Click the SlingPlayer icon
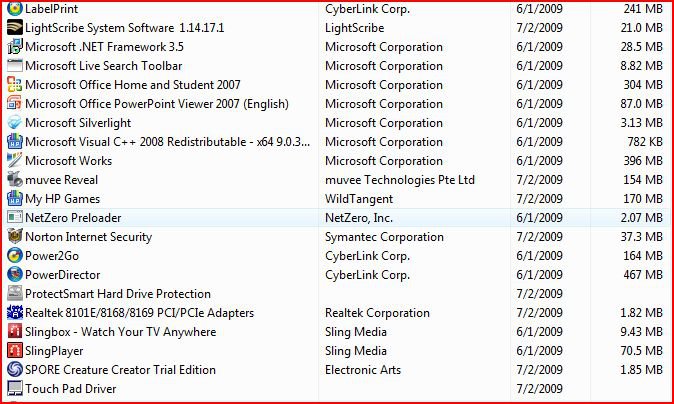The image size is (674, 404). pos(15,351)
